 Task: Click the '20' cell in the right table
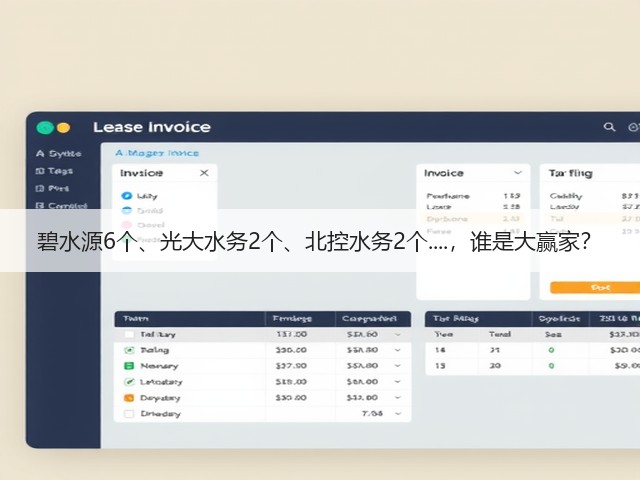[x=495, y=366]
